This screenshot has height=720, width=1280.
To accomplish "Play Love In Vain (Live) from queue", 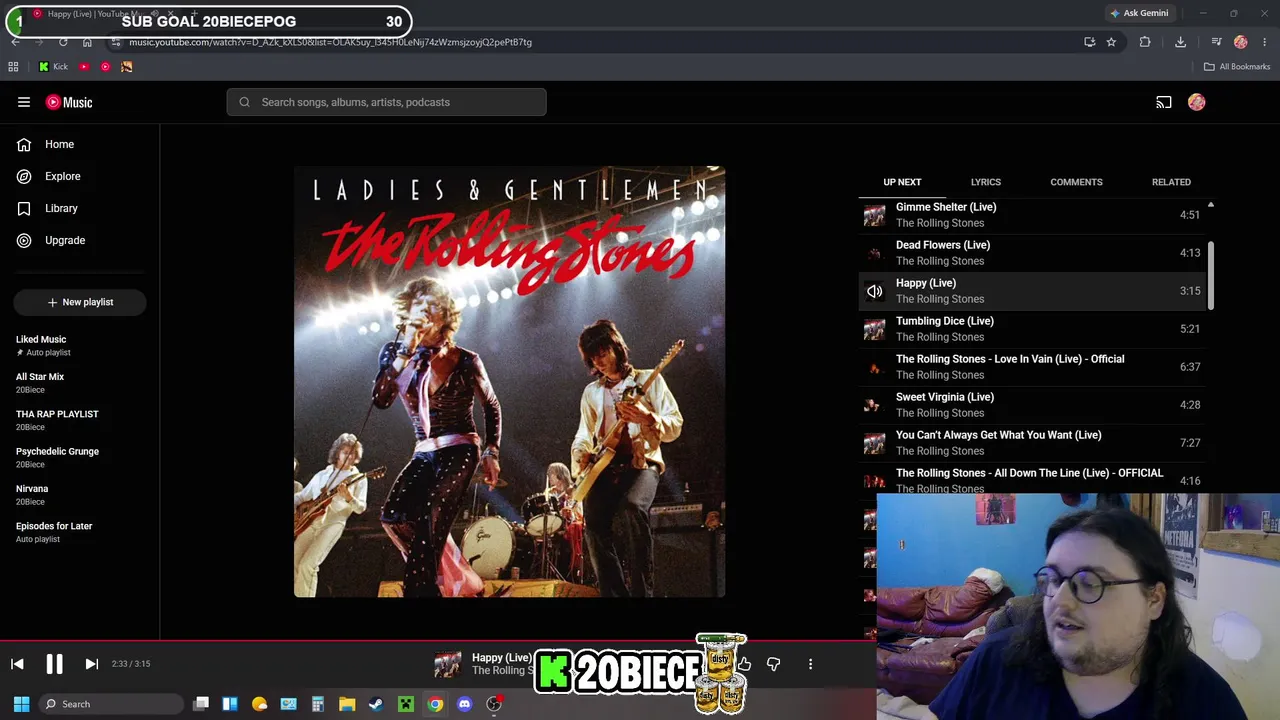I will click(1033, 367).
